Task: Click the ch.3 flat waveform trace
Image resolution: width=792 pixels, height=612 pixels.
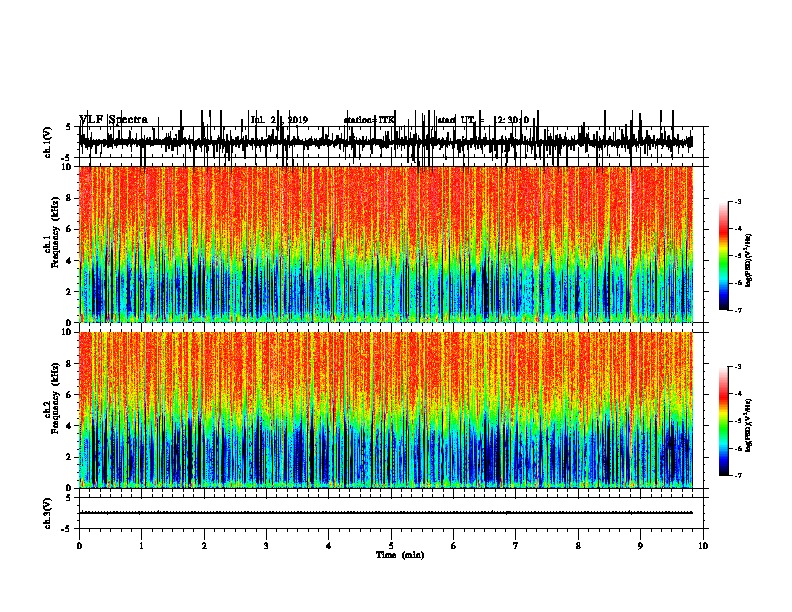Action: 385,513
